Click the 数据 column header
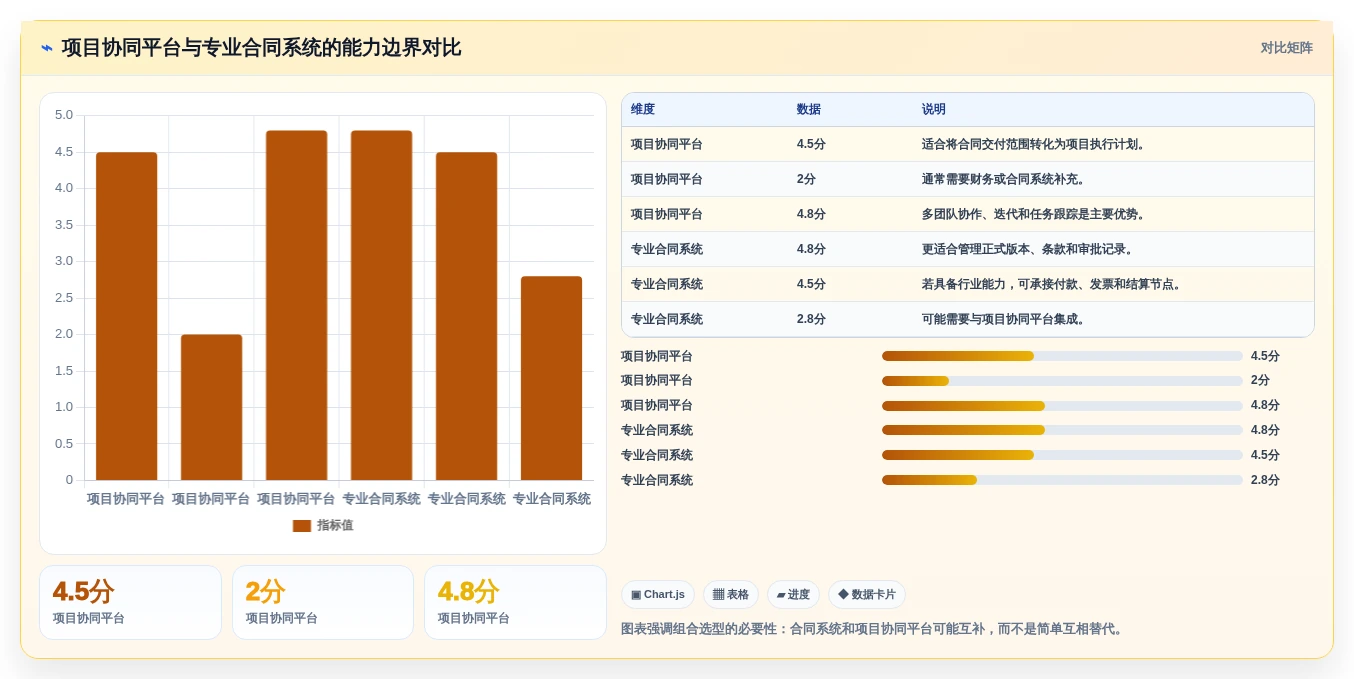The height and width of the screenshot is (679, 1354). point(809,110)
